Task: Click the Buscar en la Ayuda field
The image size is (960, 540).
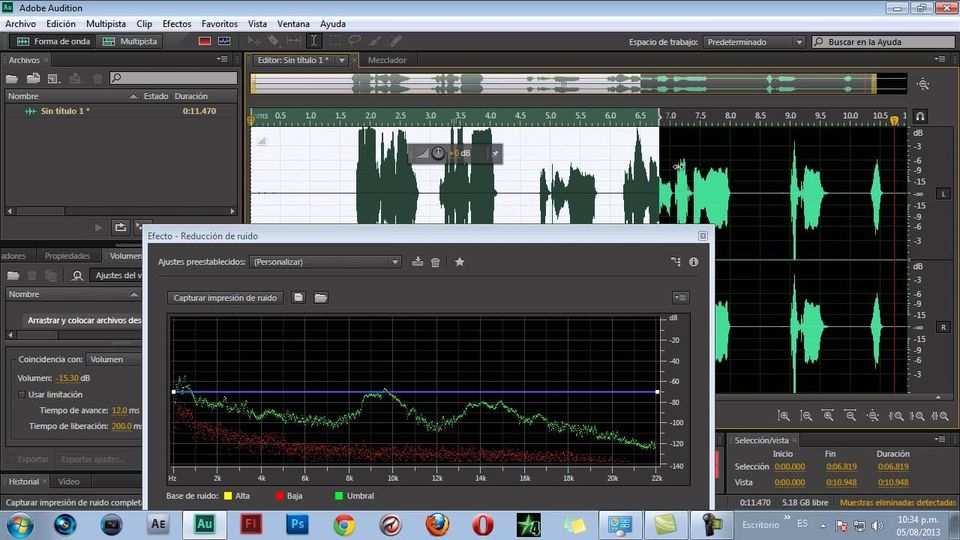Action: coord(883,42)
